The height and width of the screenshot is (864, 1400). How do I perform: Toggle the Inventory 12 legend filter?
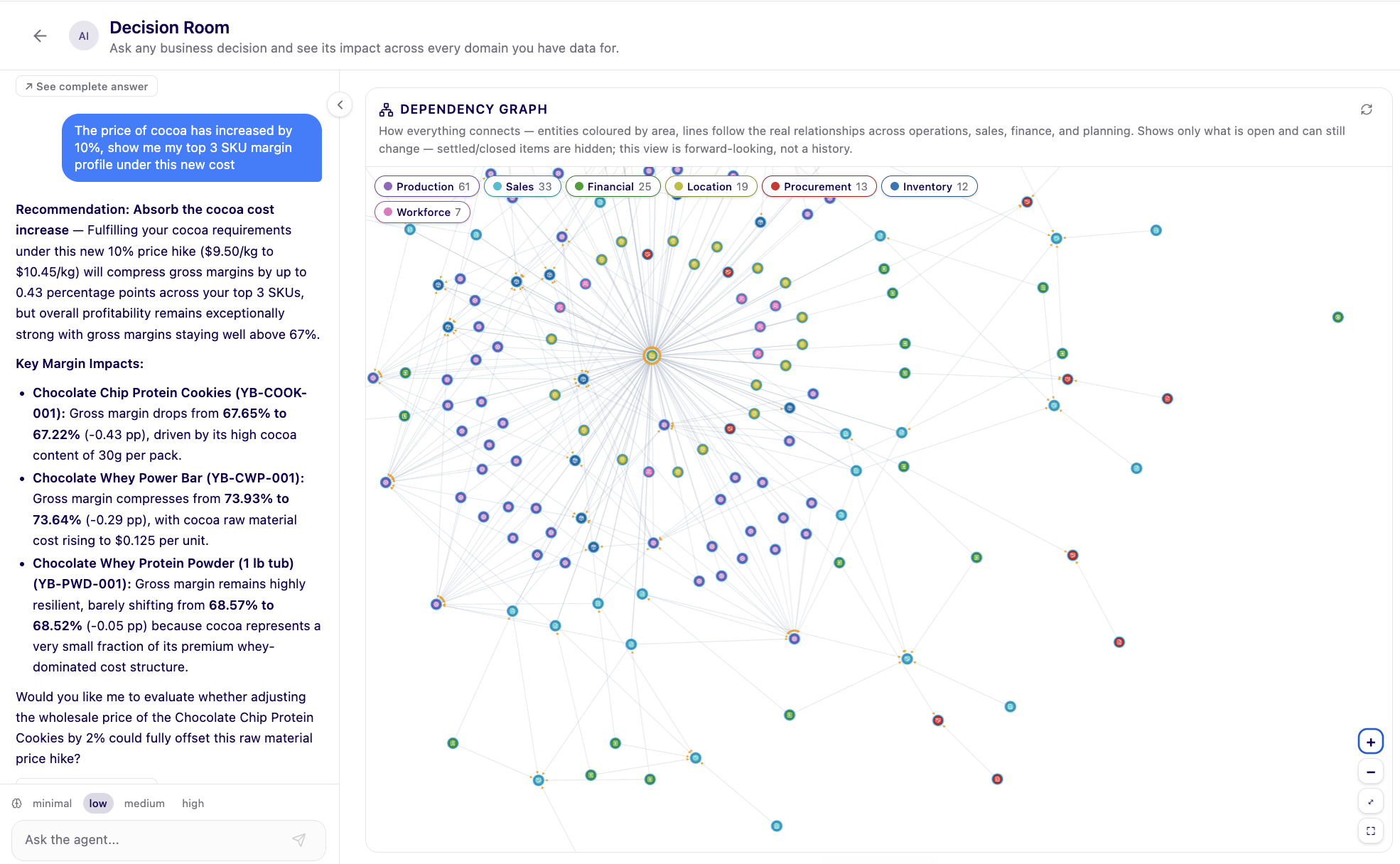pyautogui.click(x=930, y=187)
